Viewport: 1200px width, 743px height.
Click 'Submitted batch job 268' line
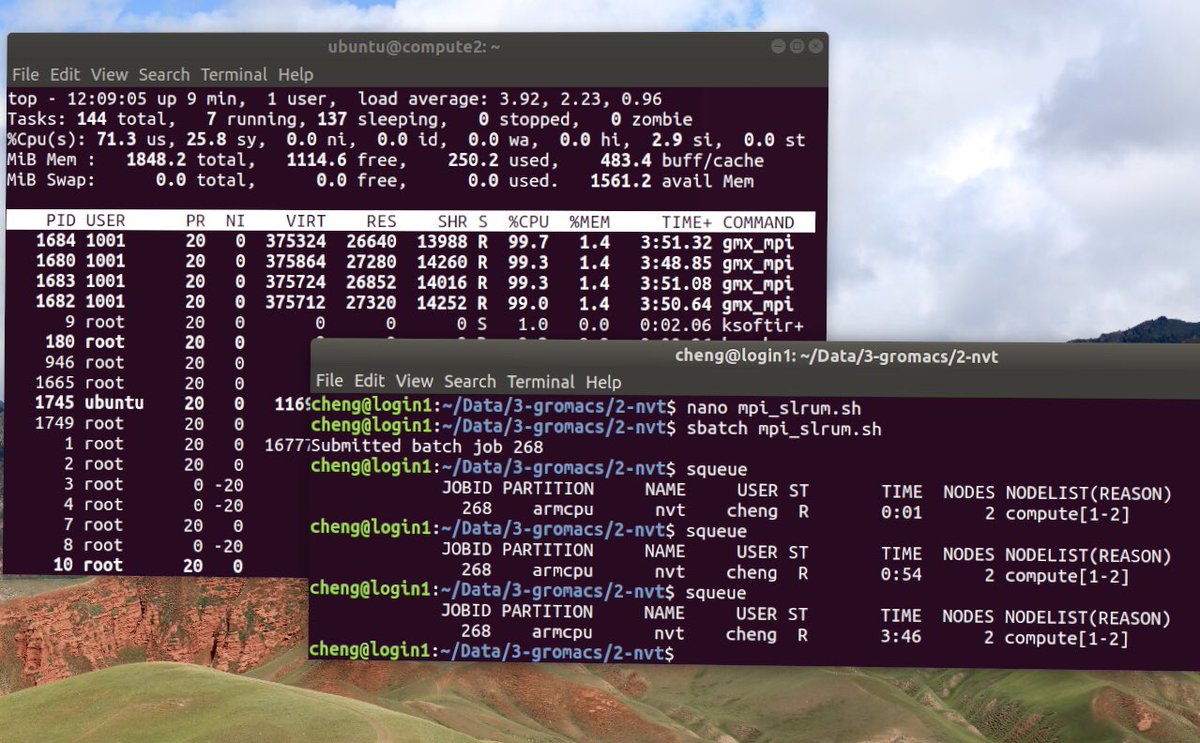pos(427,446)
